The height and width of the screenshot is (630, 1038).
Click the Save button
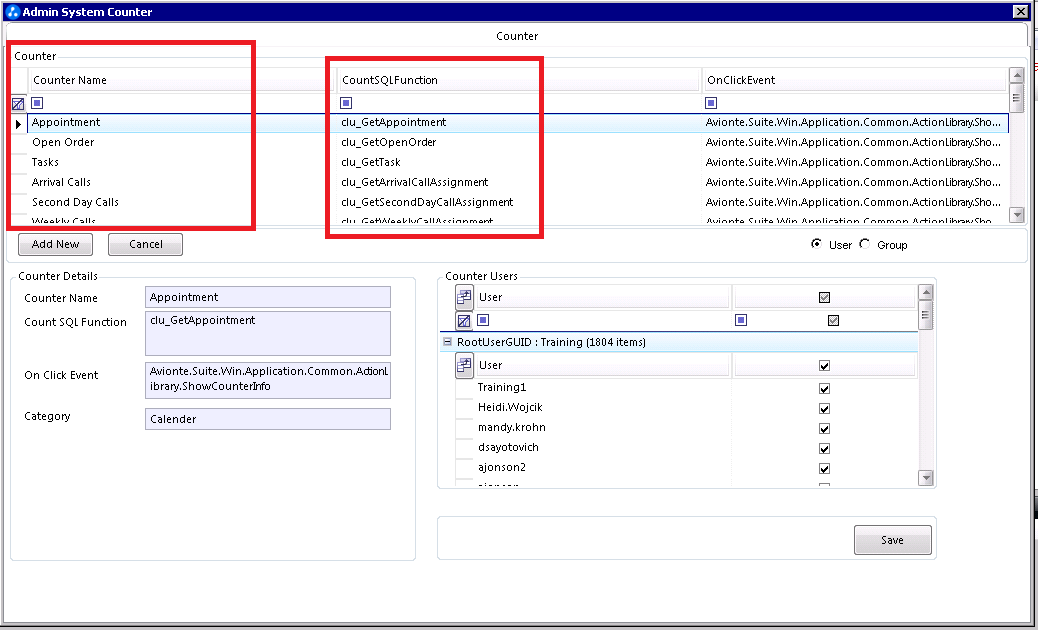click(891, 540)
